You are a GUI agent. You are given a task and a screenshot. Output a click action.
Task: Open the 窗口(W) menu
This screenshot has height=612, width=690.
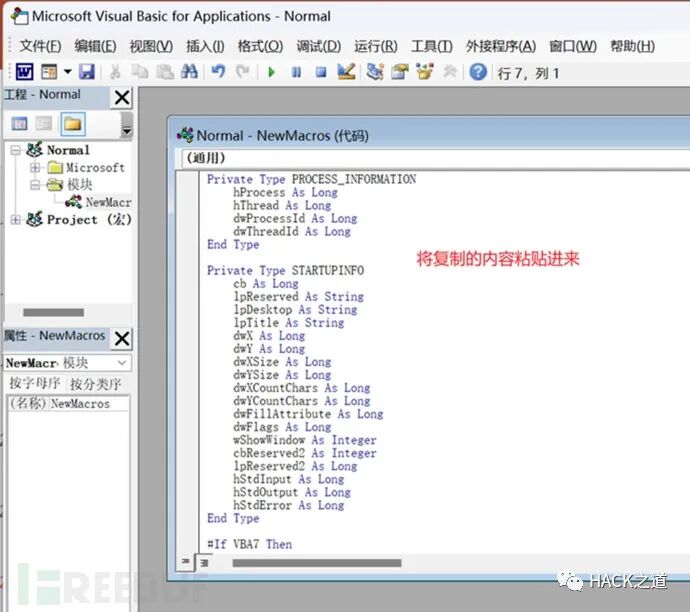point(573,46)
